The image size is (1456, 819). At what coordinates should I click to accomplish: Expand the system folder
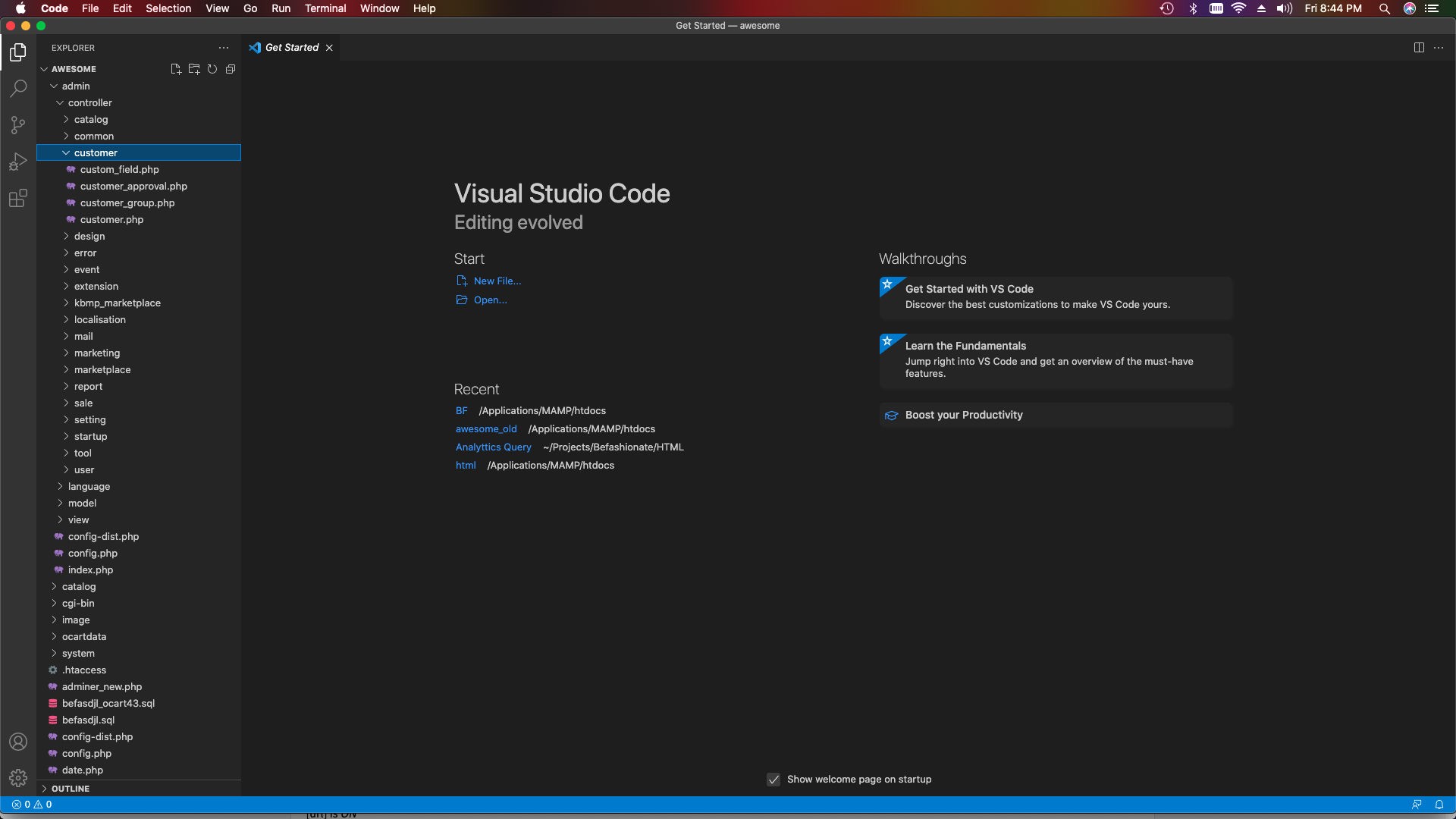pos(139,654)
